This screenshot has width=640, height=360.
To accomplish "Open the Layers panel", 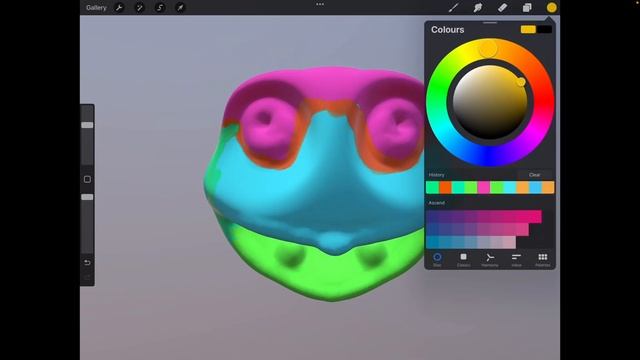I will tap(527, 8).
